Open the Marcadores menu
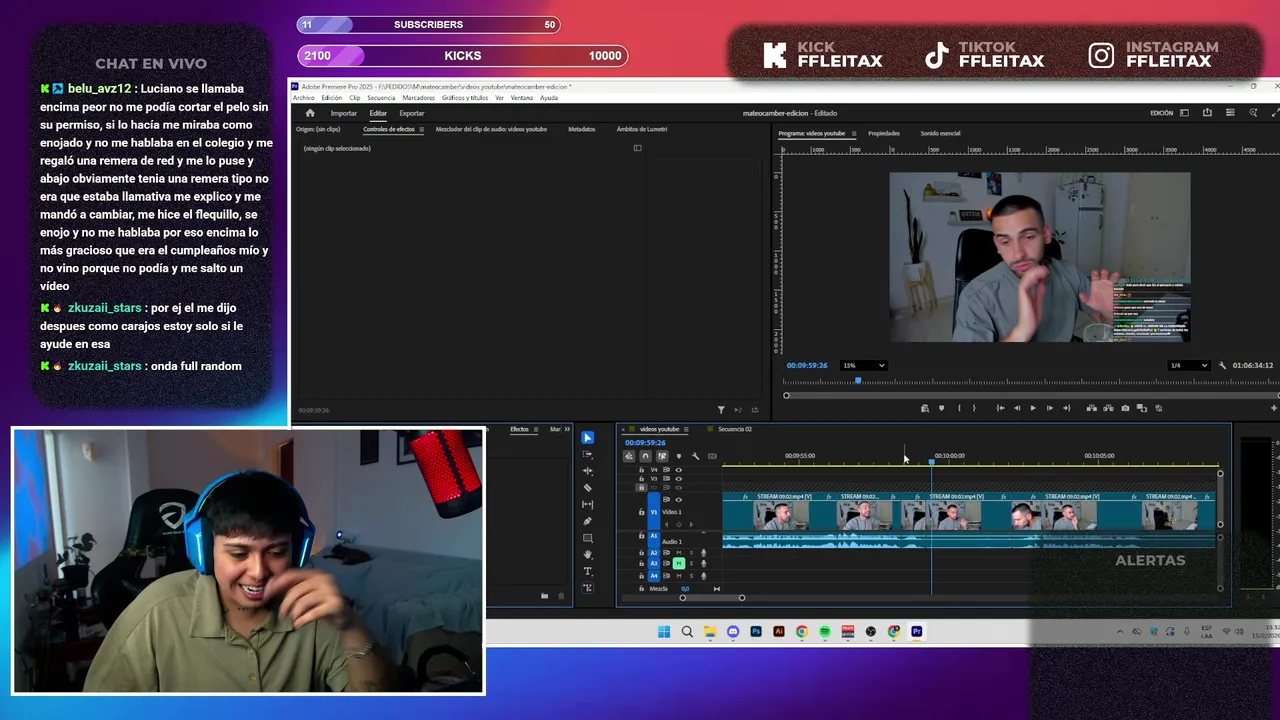Viewport: 1280px width, 720px height. point(419,98)
